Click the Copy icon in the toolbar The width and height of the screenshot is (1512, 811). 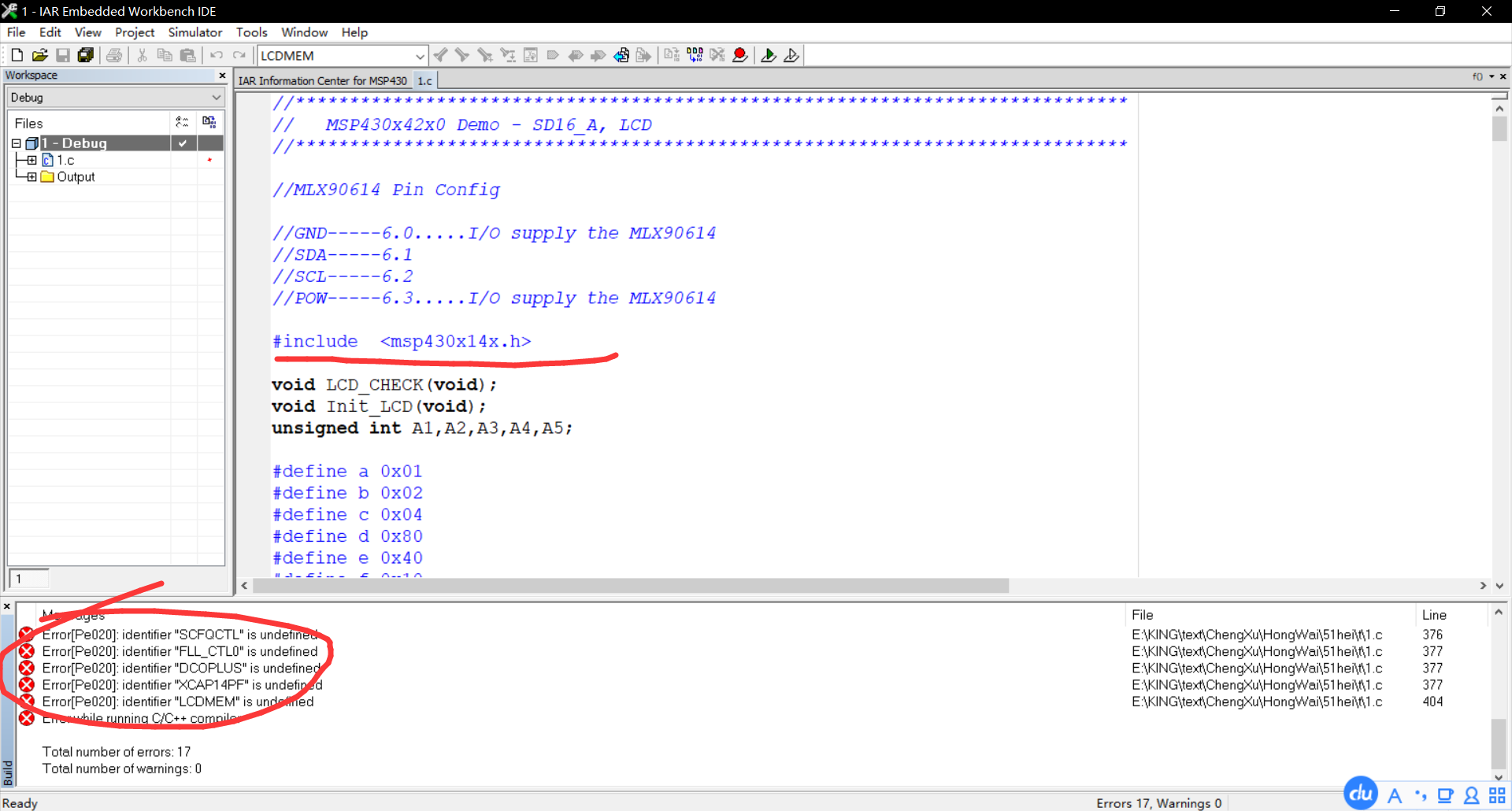coord(165,55)
